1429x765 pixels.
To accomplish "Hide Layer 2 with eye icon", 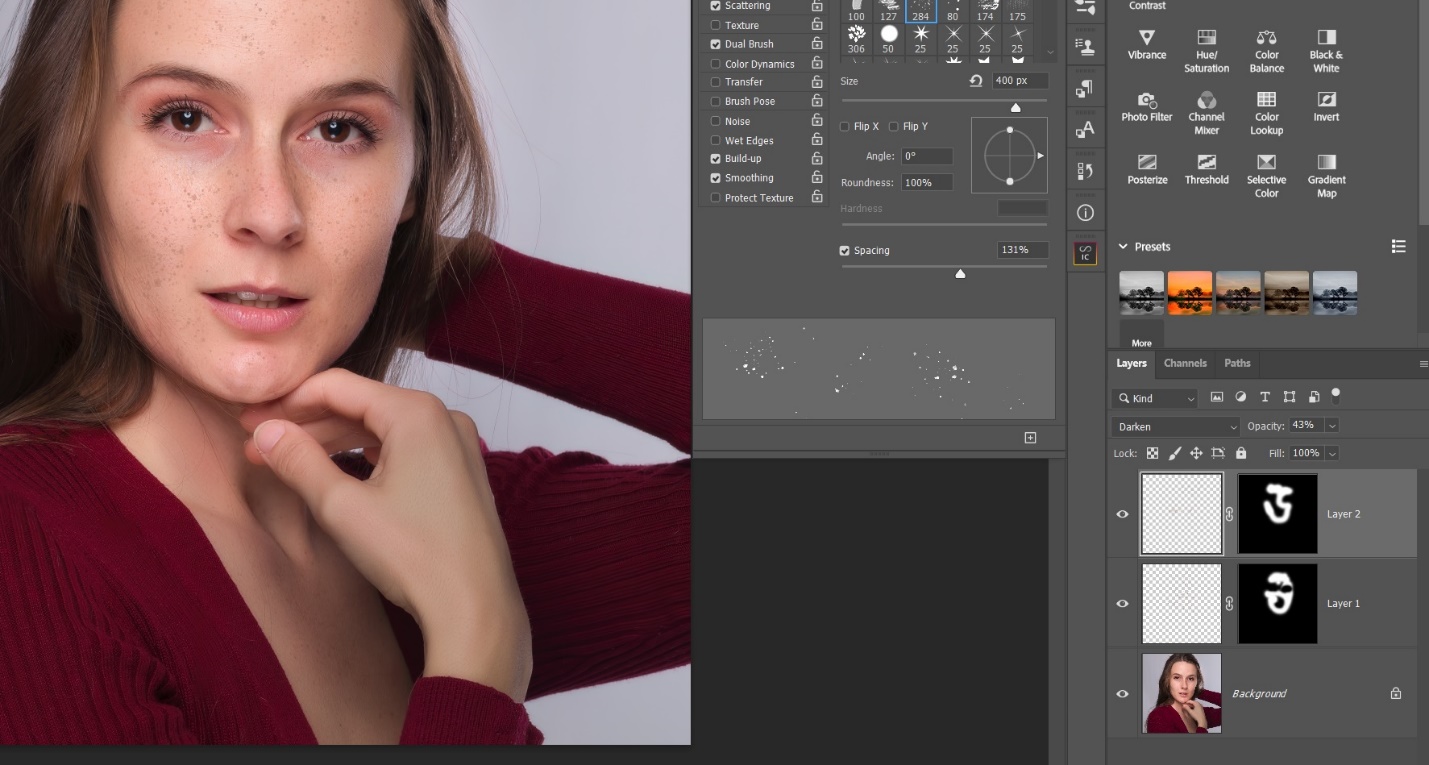I will click(1122, 514).
